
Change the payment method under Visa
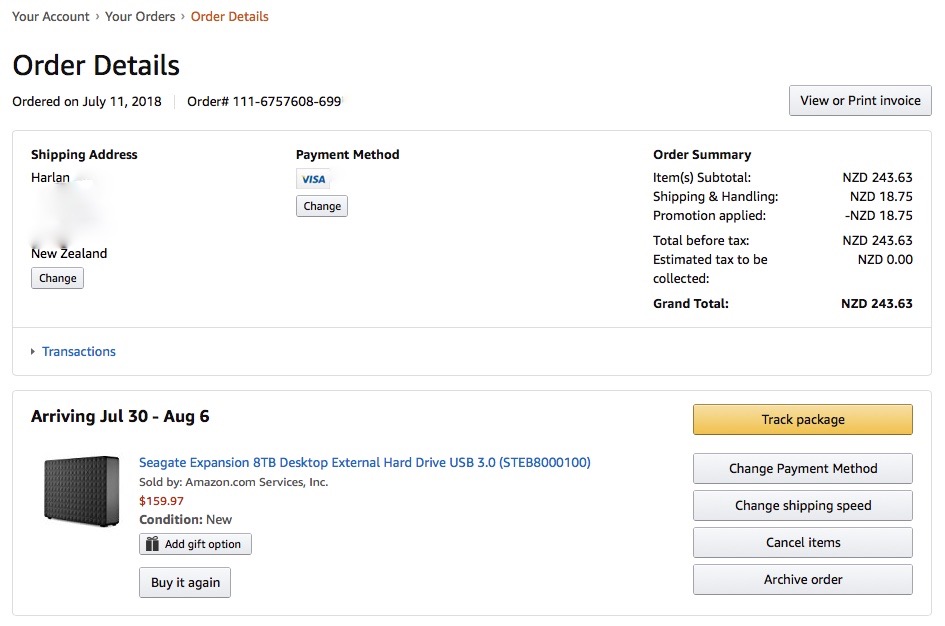322,206
